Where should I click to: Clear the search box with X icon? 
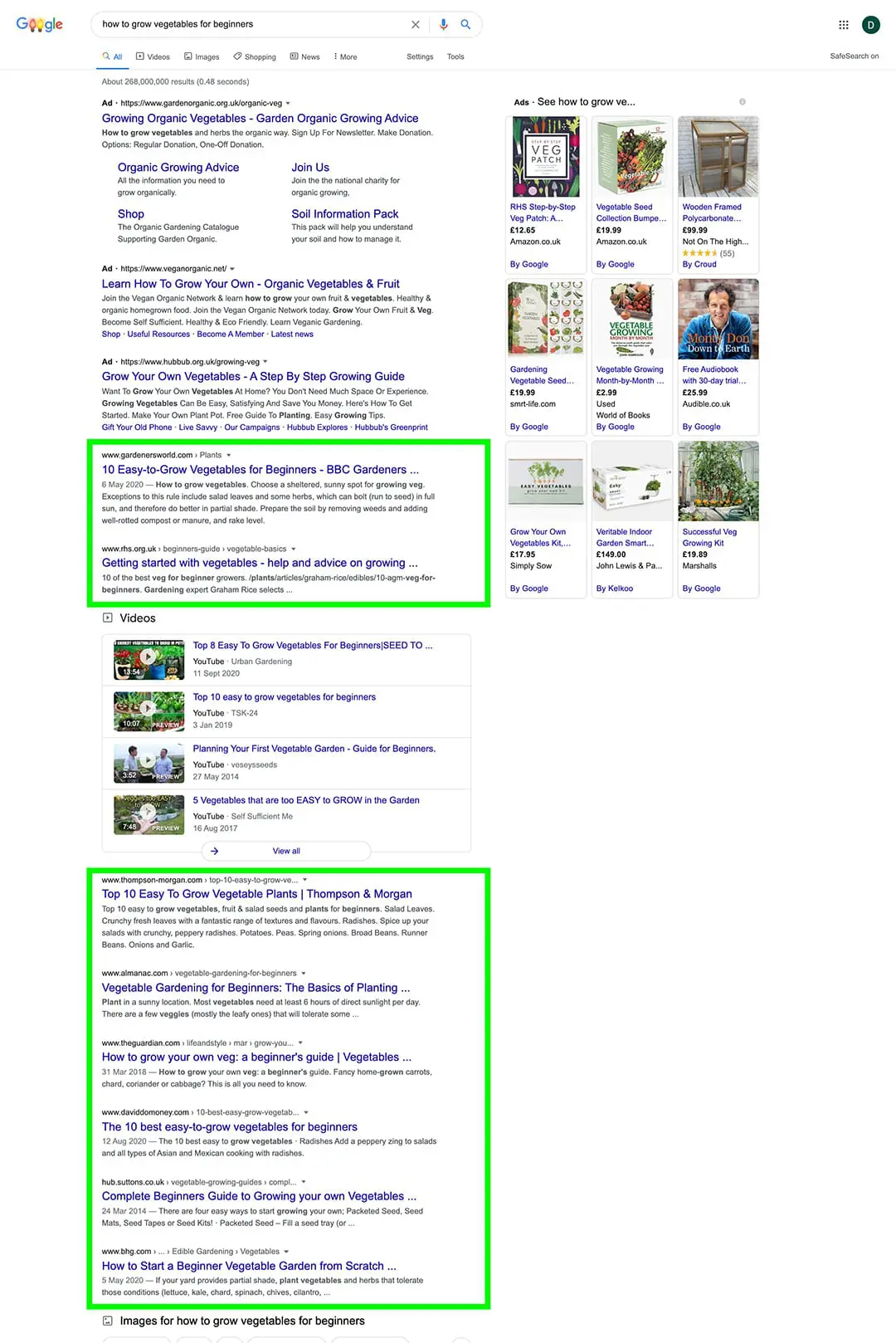click(x=416, y=24)
